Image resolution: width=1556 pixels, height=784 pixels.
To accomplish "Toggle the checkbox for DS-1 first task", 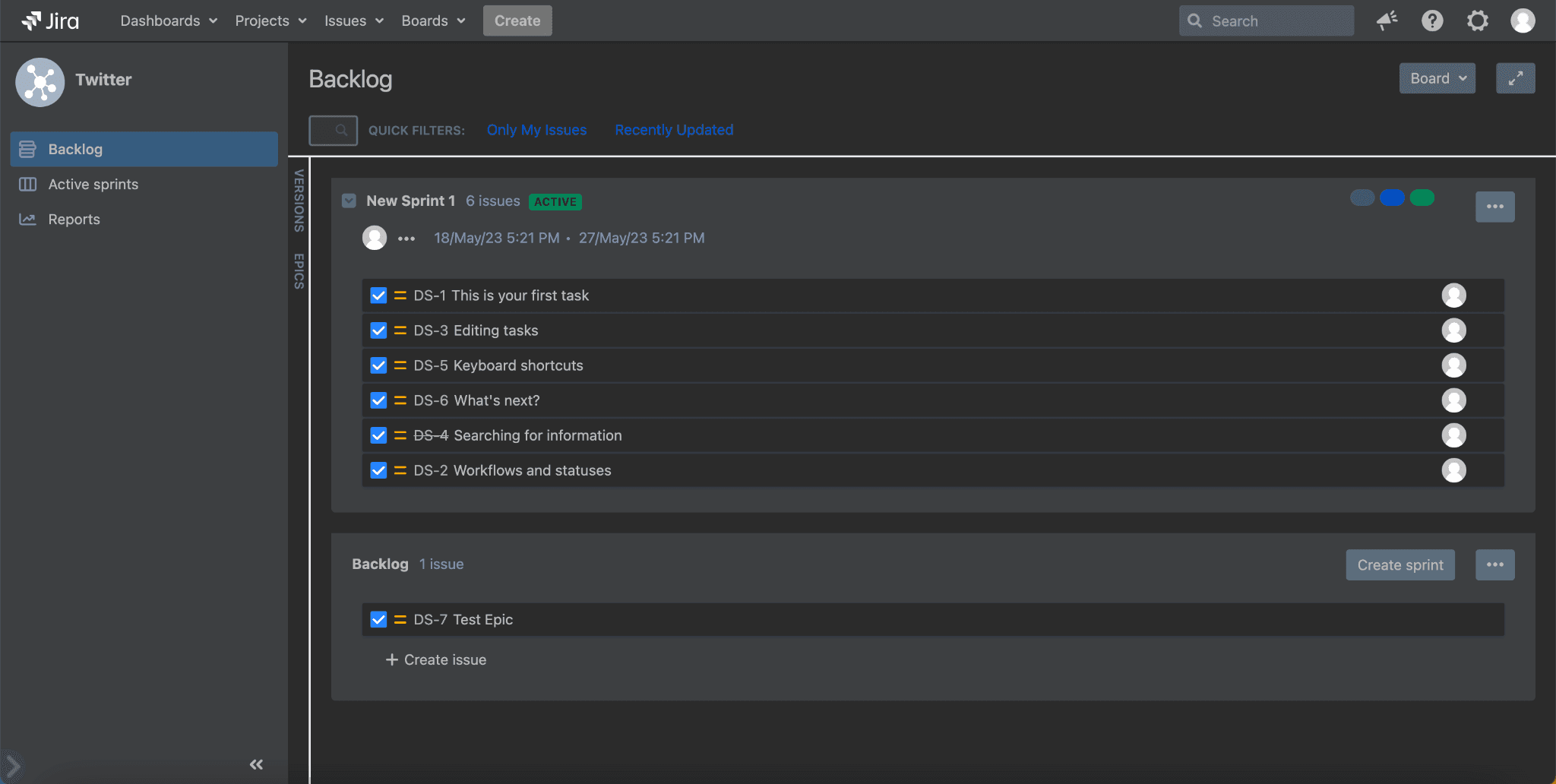I will click(x=378, y=296).
